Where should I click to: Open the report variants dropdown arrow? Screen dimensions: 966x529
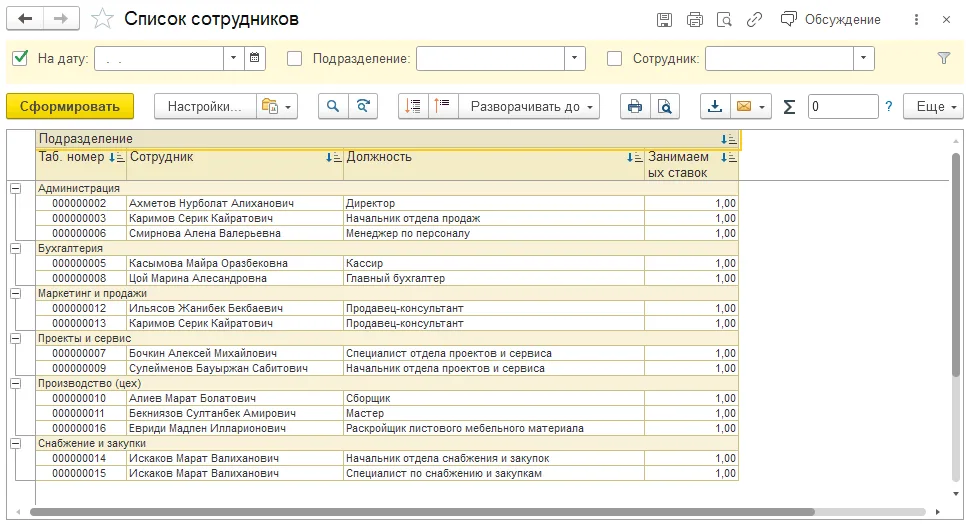[288, 107]
